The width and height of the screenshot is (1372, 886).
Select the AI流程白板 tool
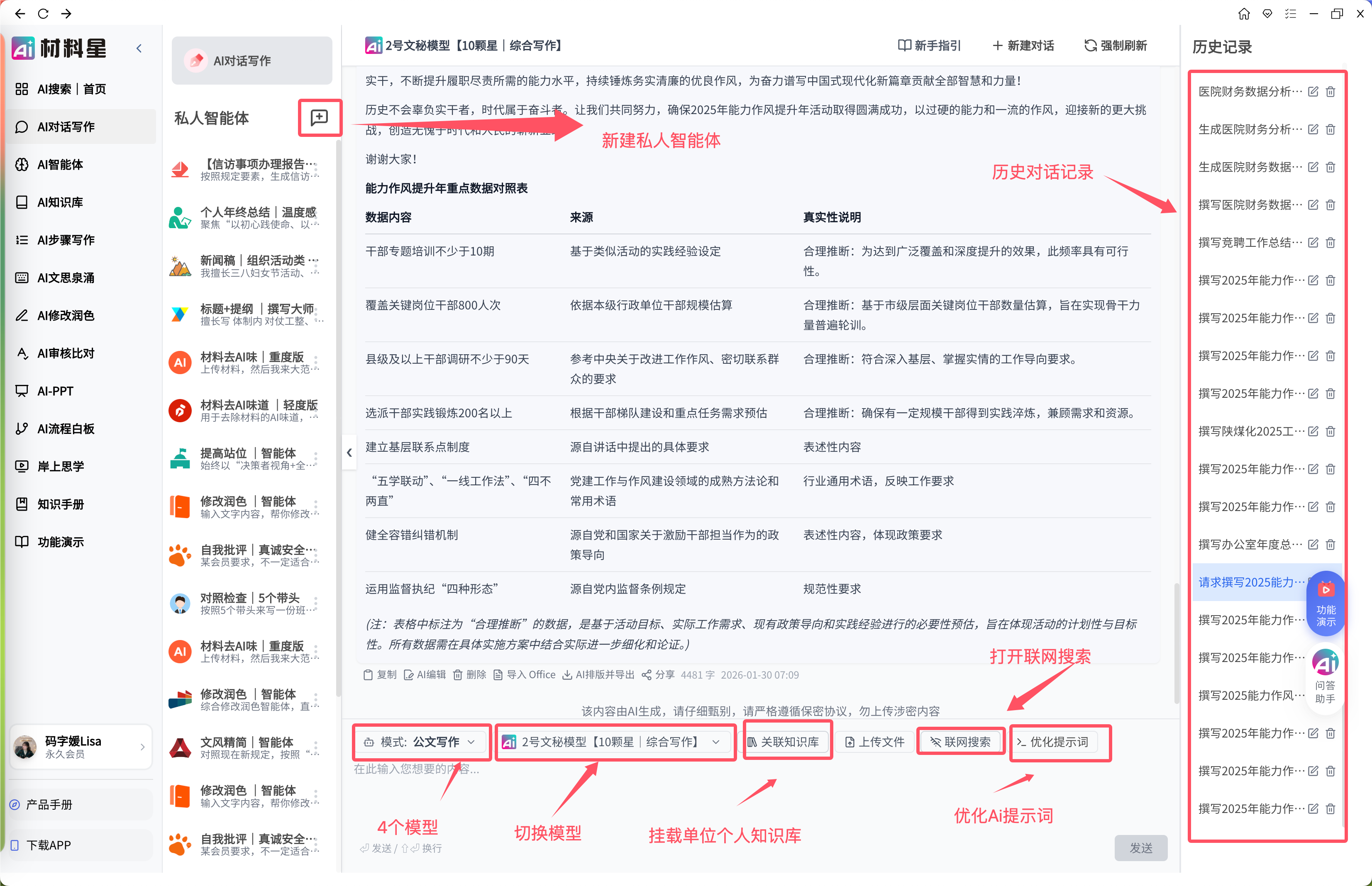65,428
